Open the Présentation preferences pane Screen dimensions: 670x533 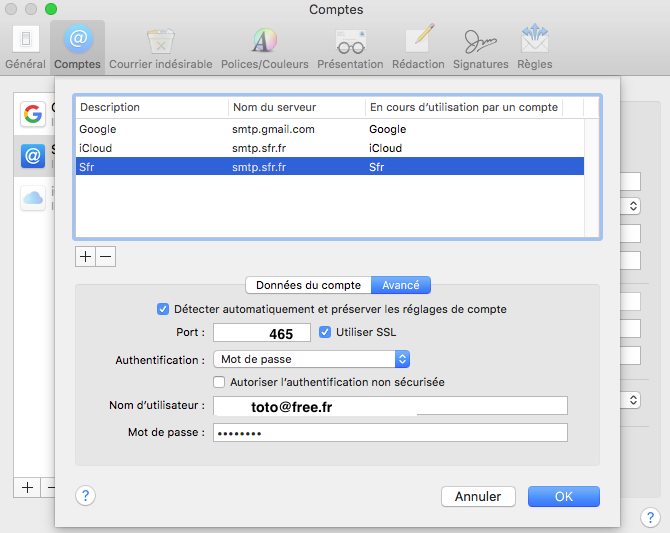350,47
